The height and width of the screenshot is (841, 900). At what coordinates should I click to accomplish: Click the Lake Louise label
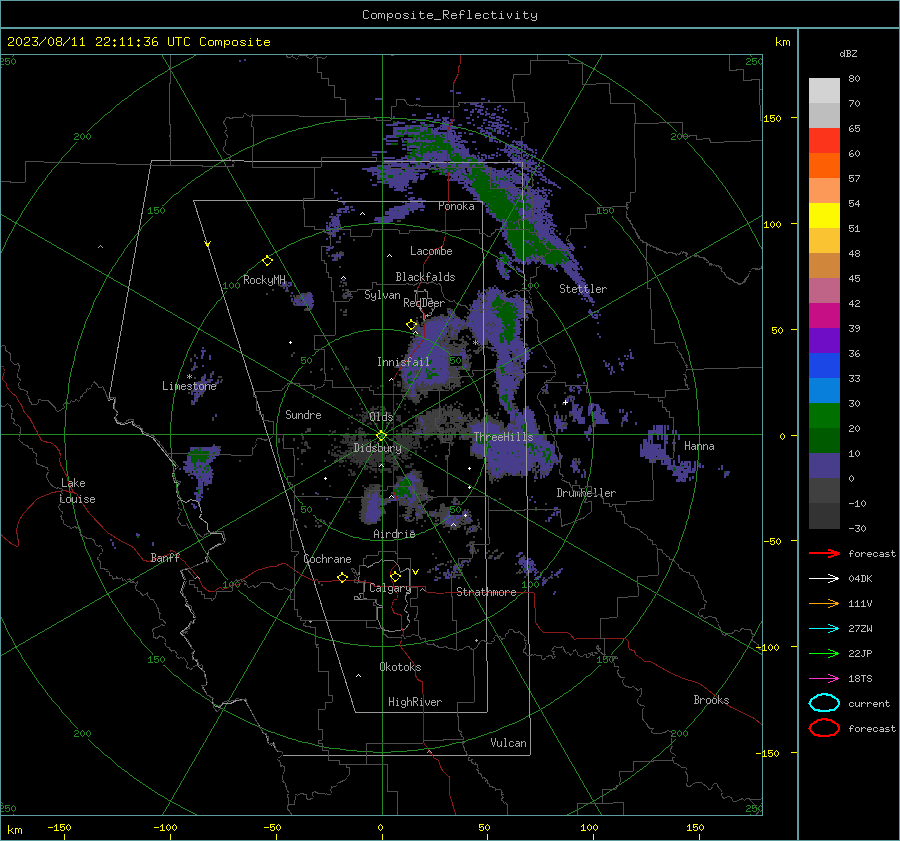coord(77,491)
